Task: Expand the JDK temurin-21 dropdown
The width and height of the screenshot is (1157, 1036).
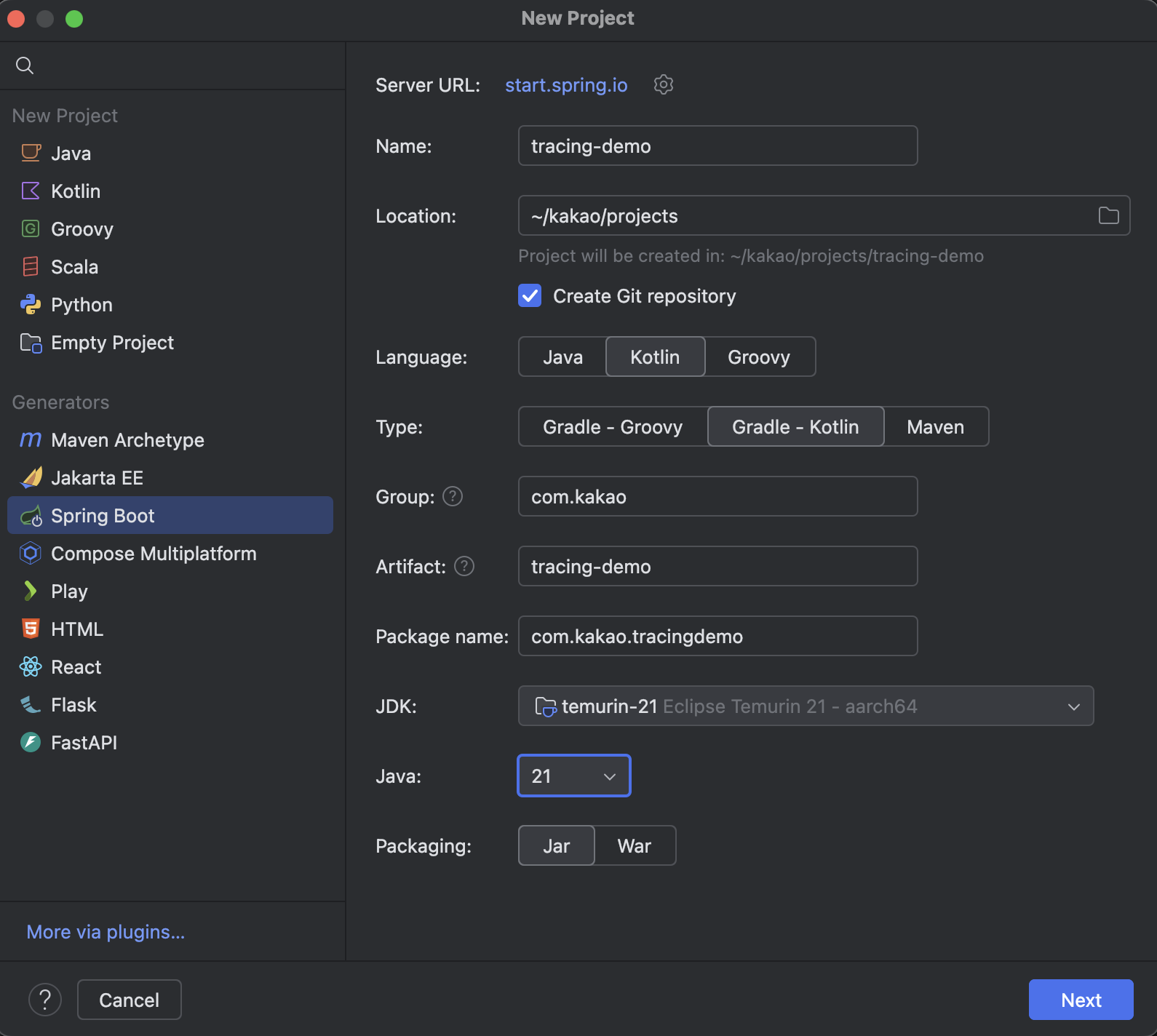Action: point(806,706)
